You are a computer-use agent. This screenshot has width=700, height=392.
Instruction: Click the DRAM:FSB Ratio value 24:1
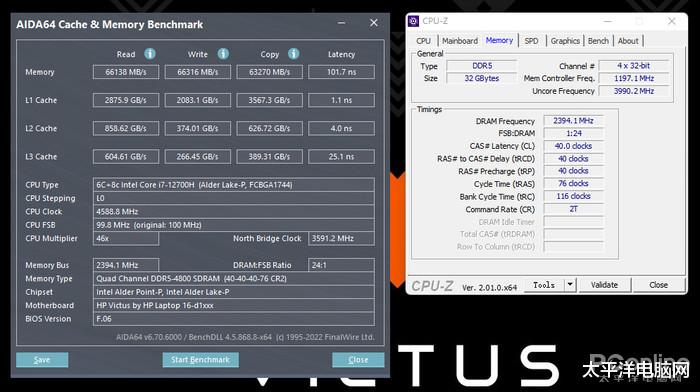(342, 265)
